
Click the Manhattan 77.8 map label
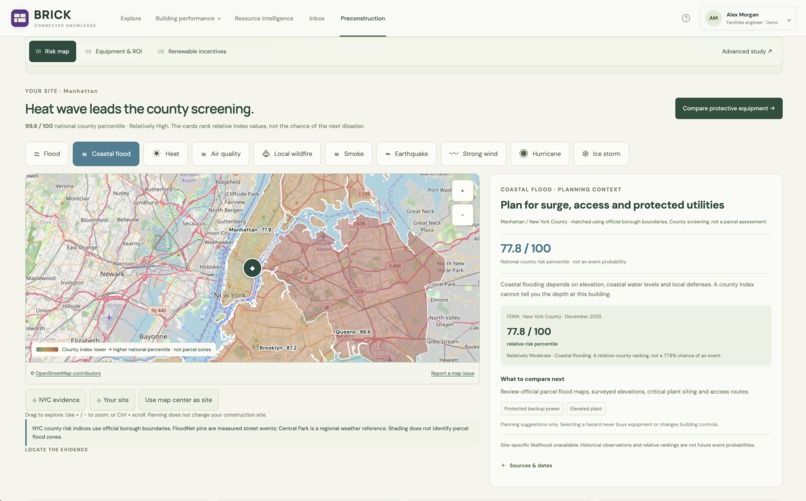[x=250, y=230]
